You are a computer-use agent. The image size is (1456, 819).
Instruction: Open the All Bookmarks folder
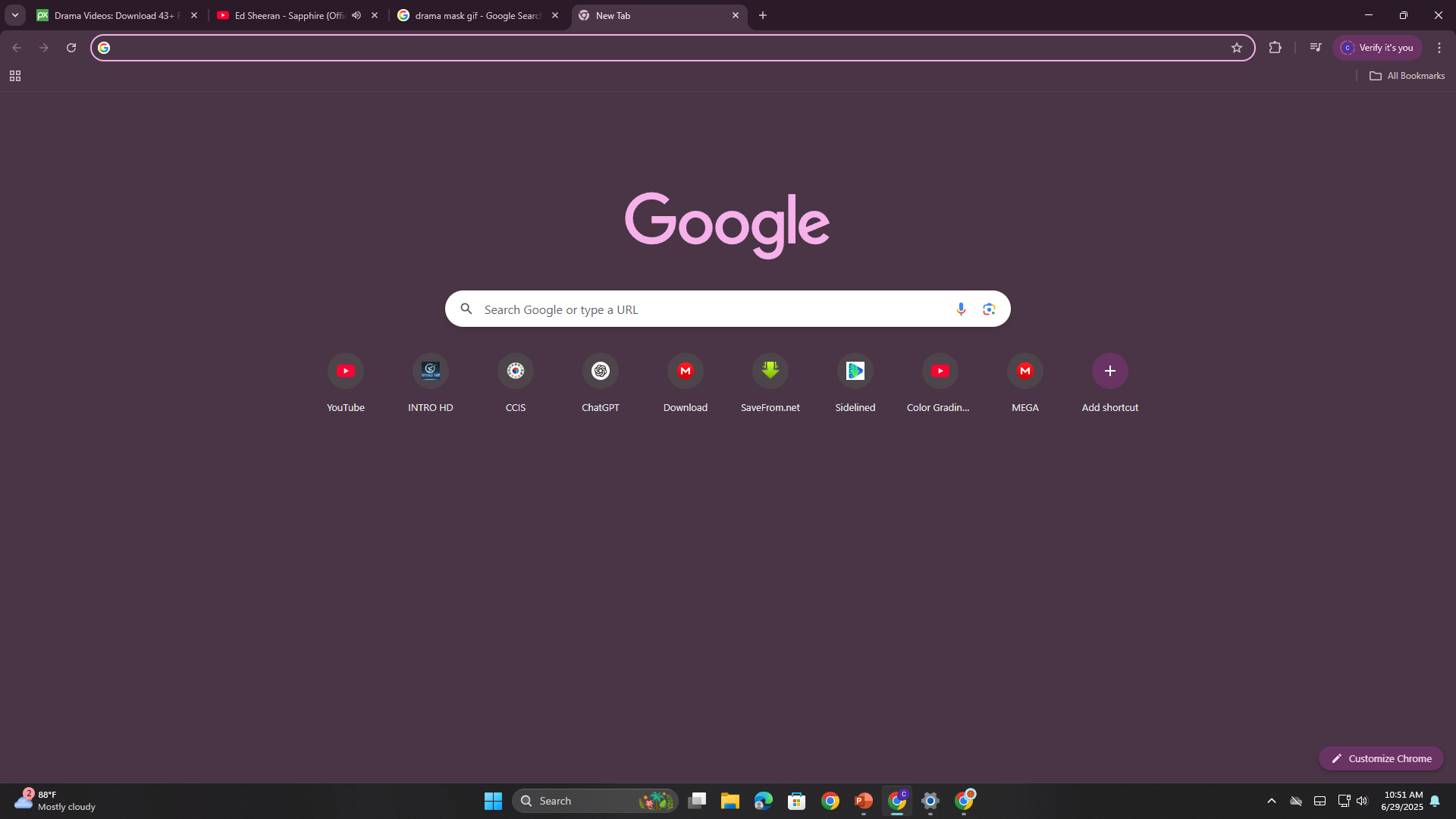(1407, 76)
